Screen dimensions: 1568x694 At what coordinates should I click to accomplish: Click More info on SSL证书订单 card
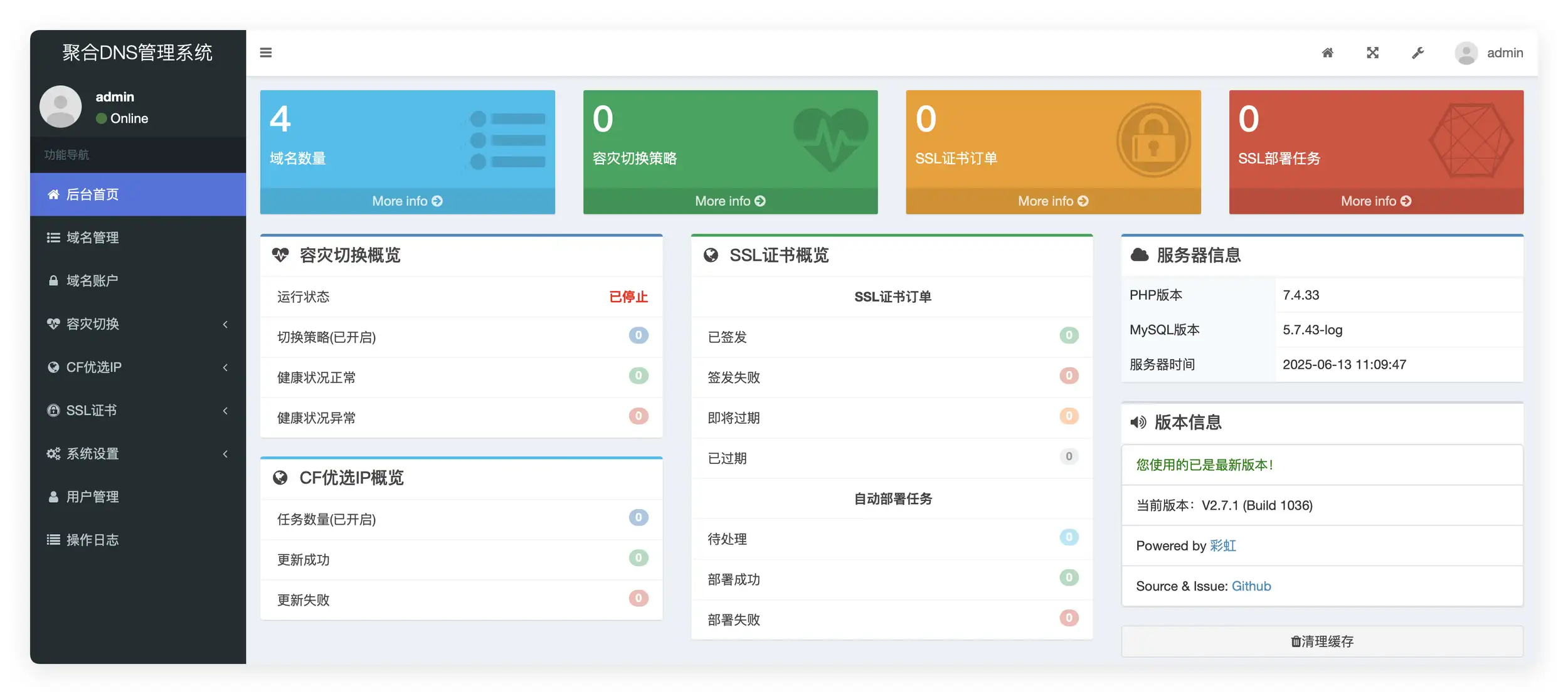[1054, 201]
